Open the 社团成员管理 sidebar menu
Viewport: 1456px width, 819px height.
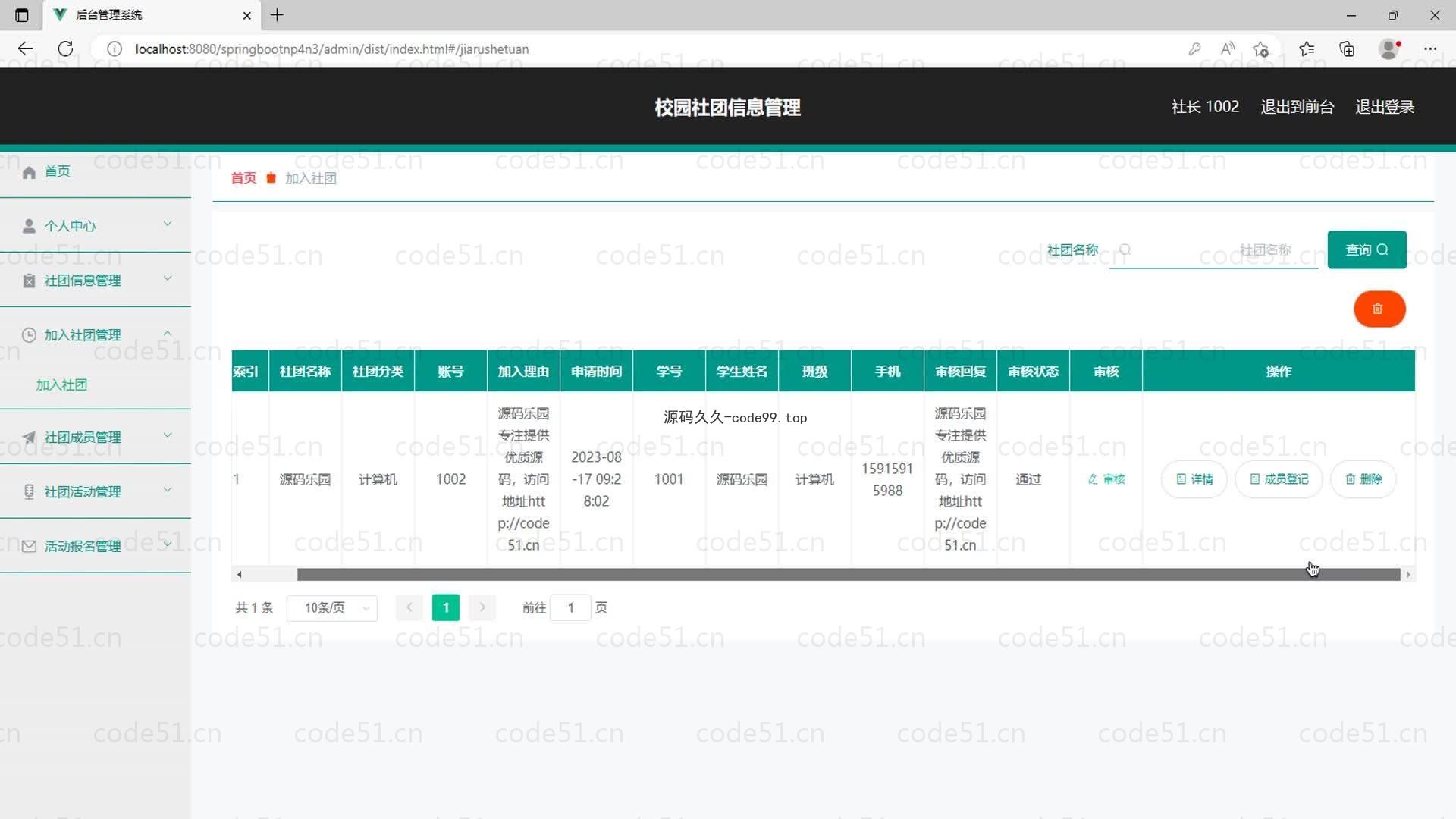tap(96, 438)
